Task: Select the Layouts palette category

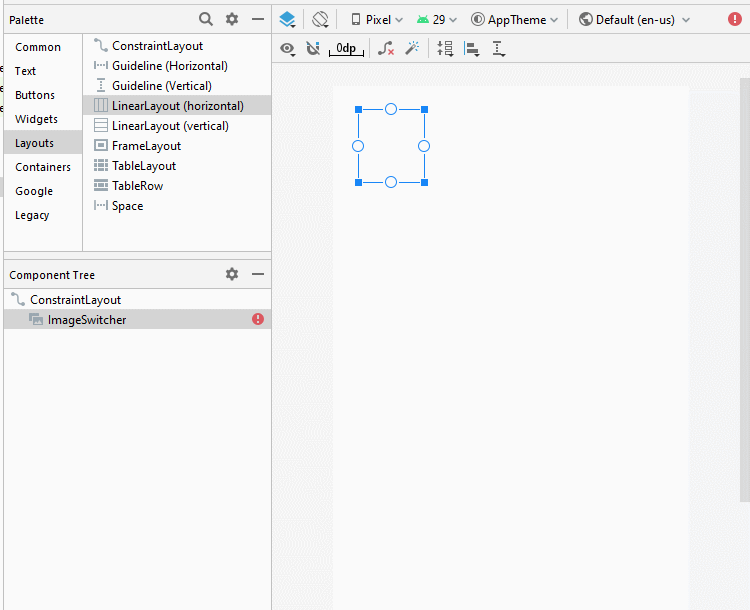Action: click(43, 143)
